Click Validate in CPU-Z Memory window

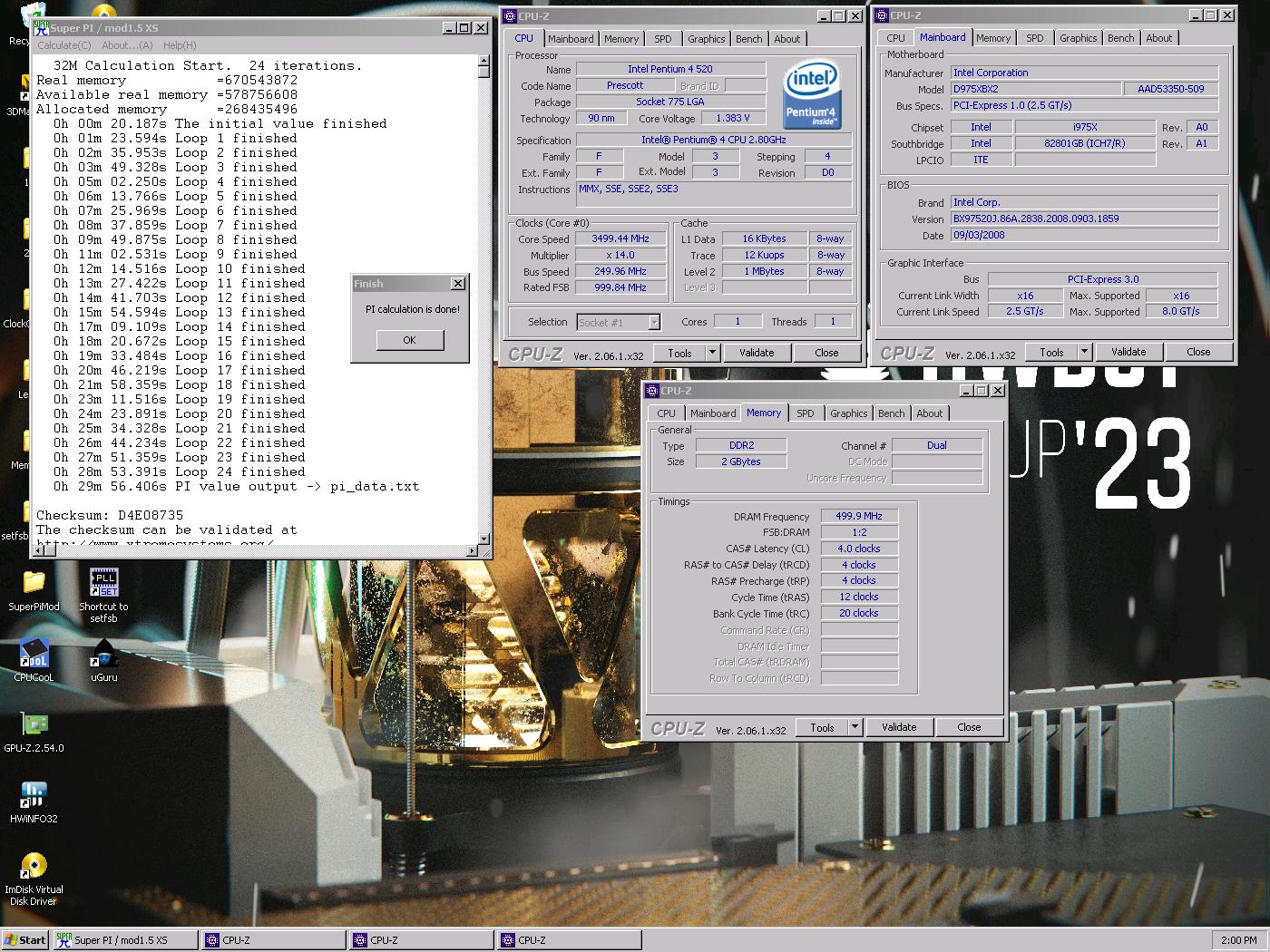(899, 727)
